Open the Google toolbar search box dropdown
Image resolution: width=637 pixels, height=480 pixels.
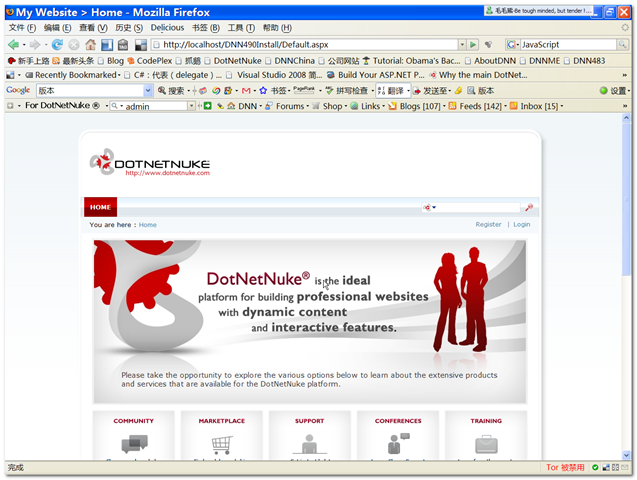148,91
